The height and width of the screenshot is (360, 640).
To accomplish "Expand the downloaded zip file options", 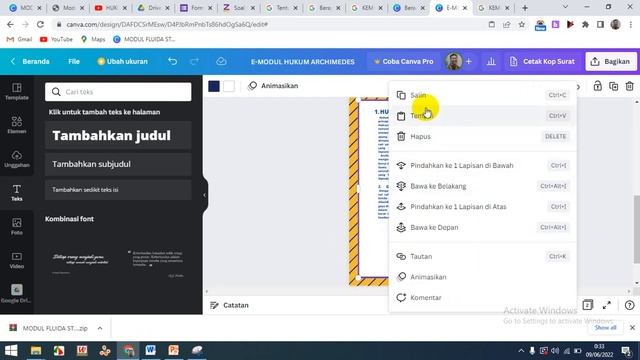I will [x=100, y=328].
